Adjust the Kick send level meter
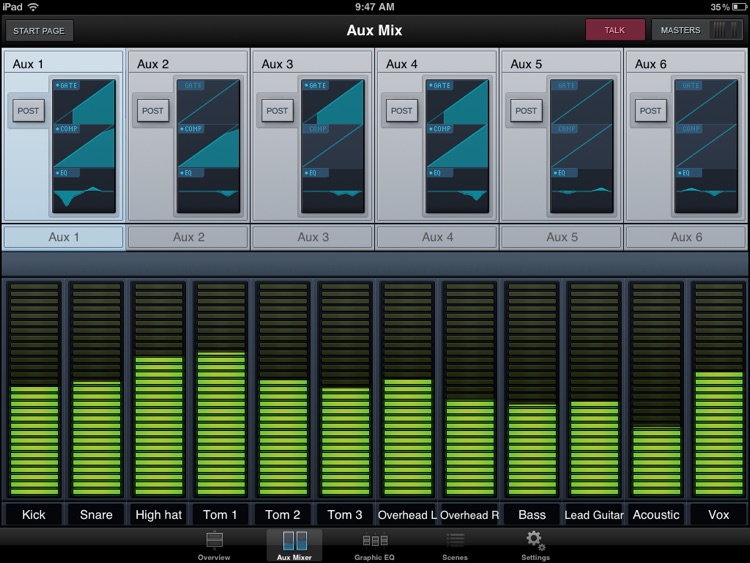The image size is (750, 563). coord(34,389)
